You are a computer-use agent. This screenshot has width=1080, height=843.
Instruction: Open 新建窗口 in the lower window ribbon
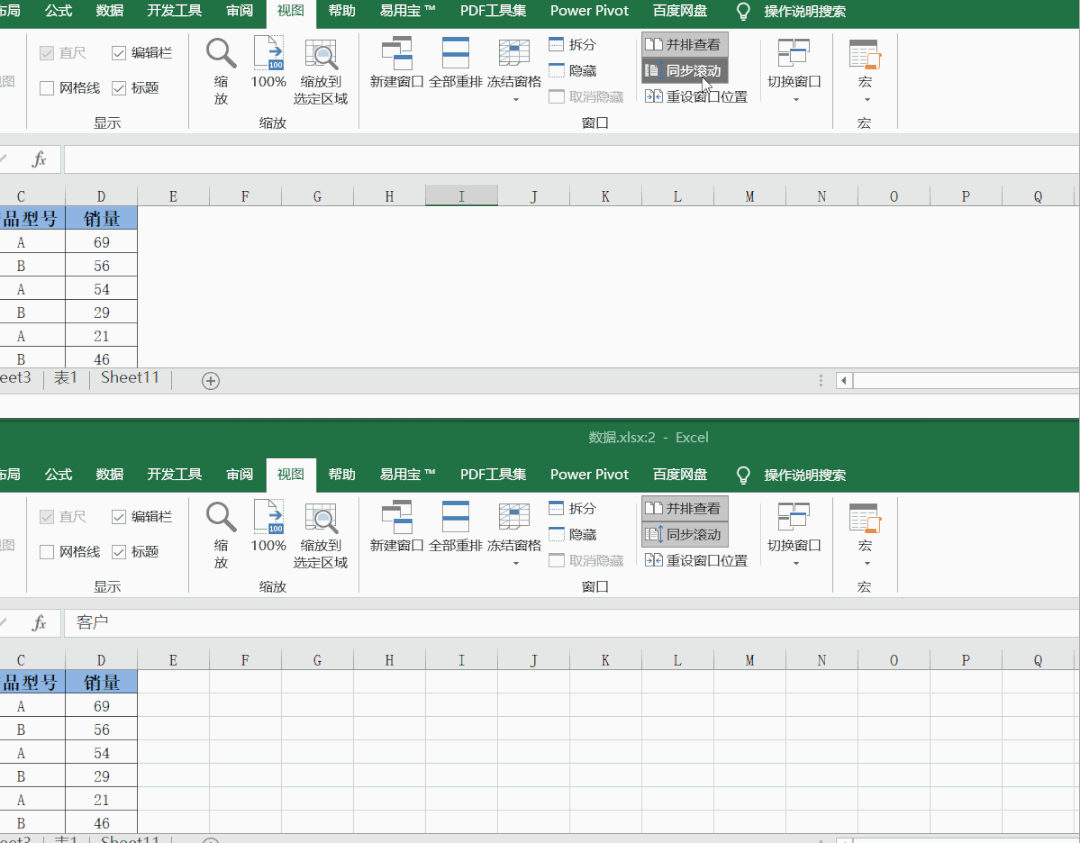[x=397, y=518]
